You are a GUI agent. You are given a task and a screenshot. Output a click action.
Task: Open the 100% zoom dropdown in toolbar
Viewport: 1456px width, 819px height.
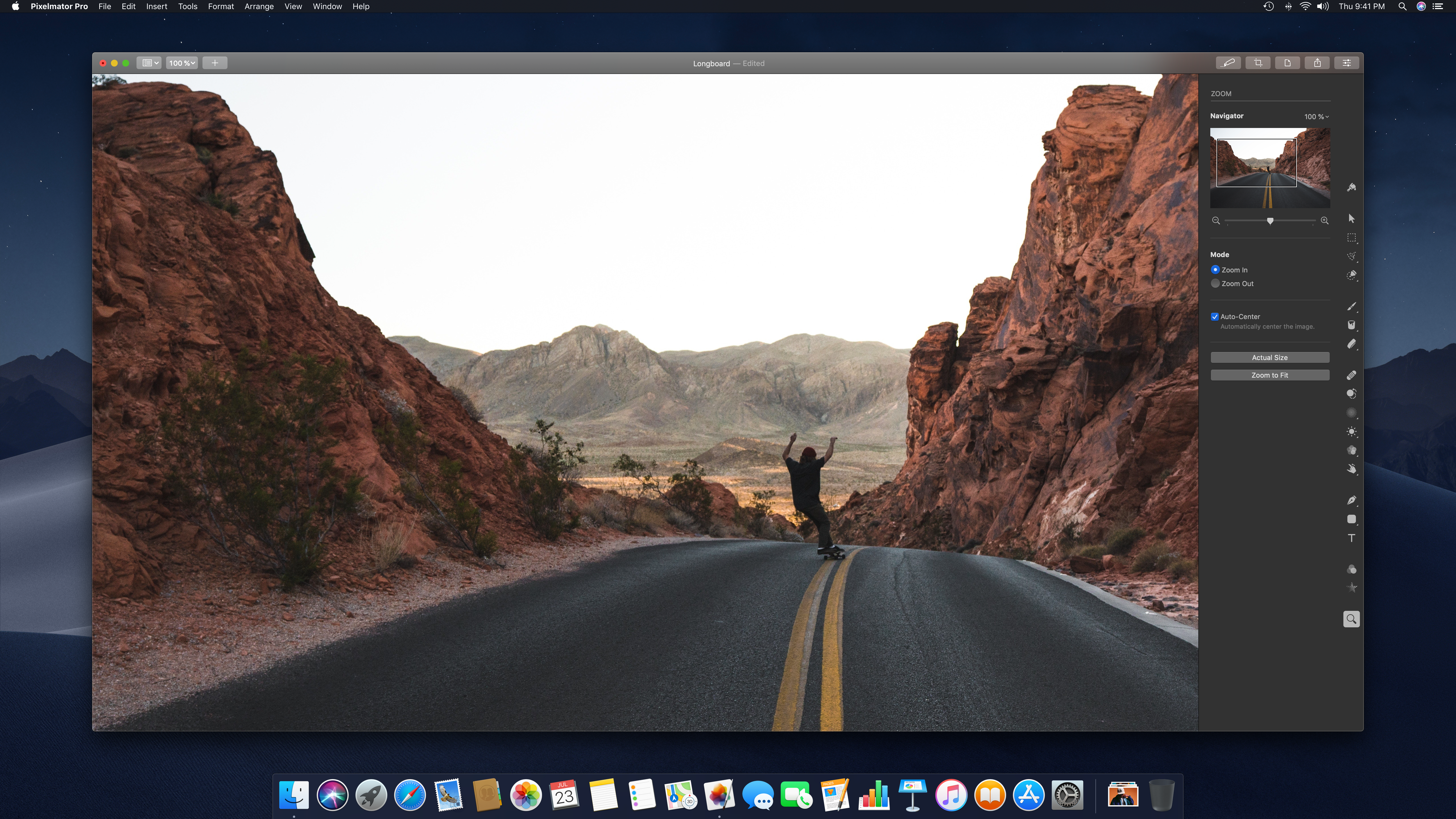point(181,63)
